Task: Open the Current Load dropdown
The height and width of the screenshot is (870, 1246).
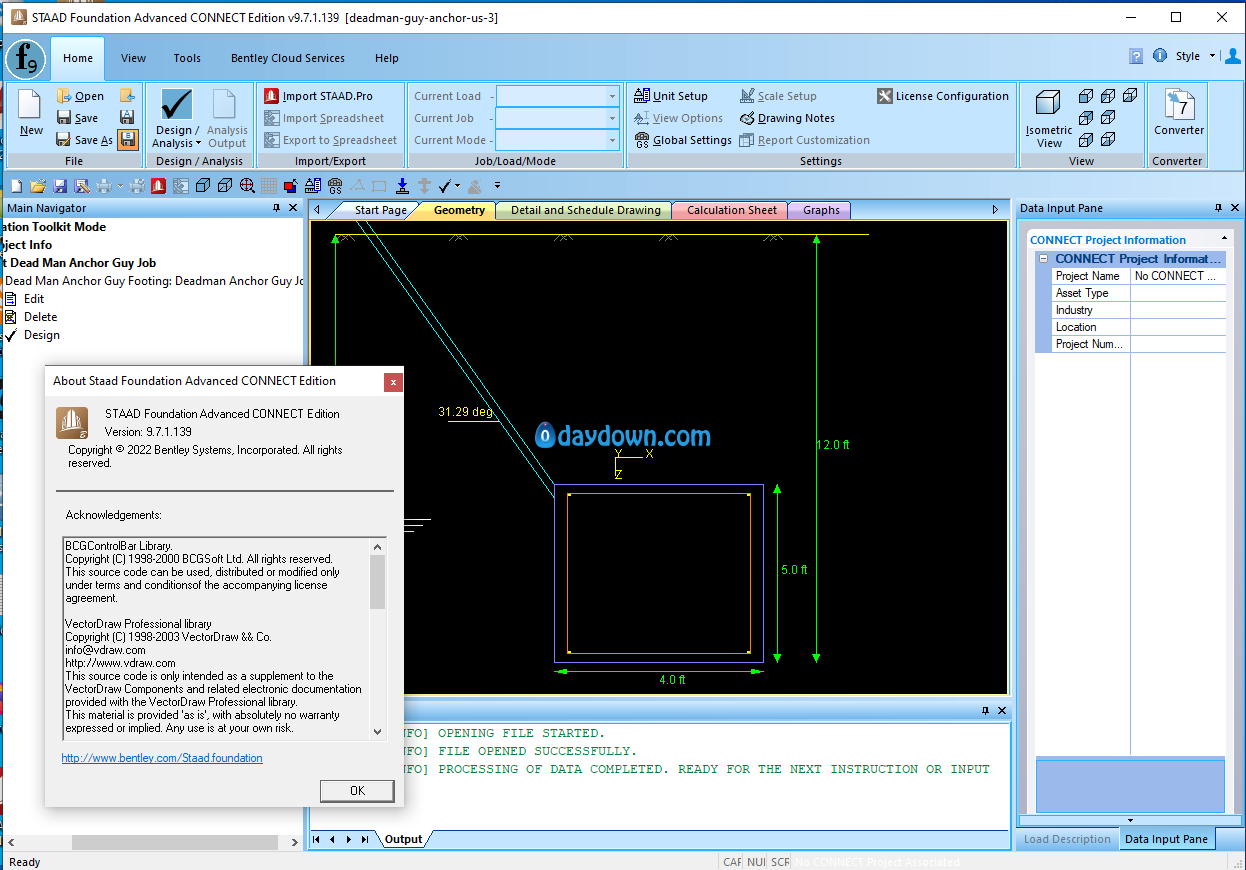Action: click(x=612, y=96)
